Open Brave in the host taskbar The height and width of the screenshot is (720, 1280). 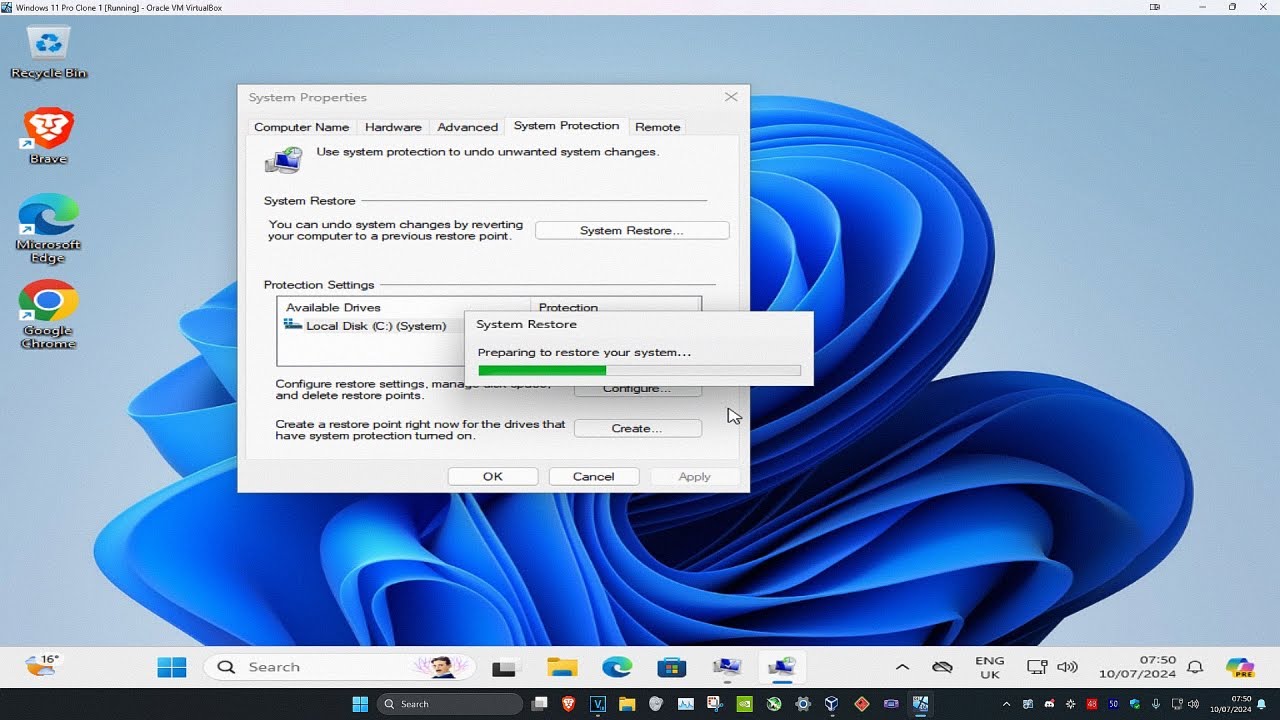(569, 704)
